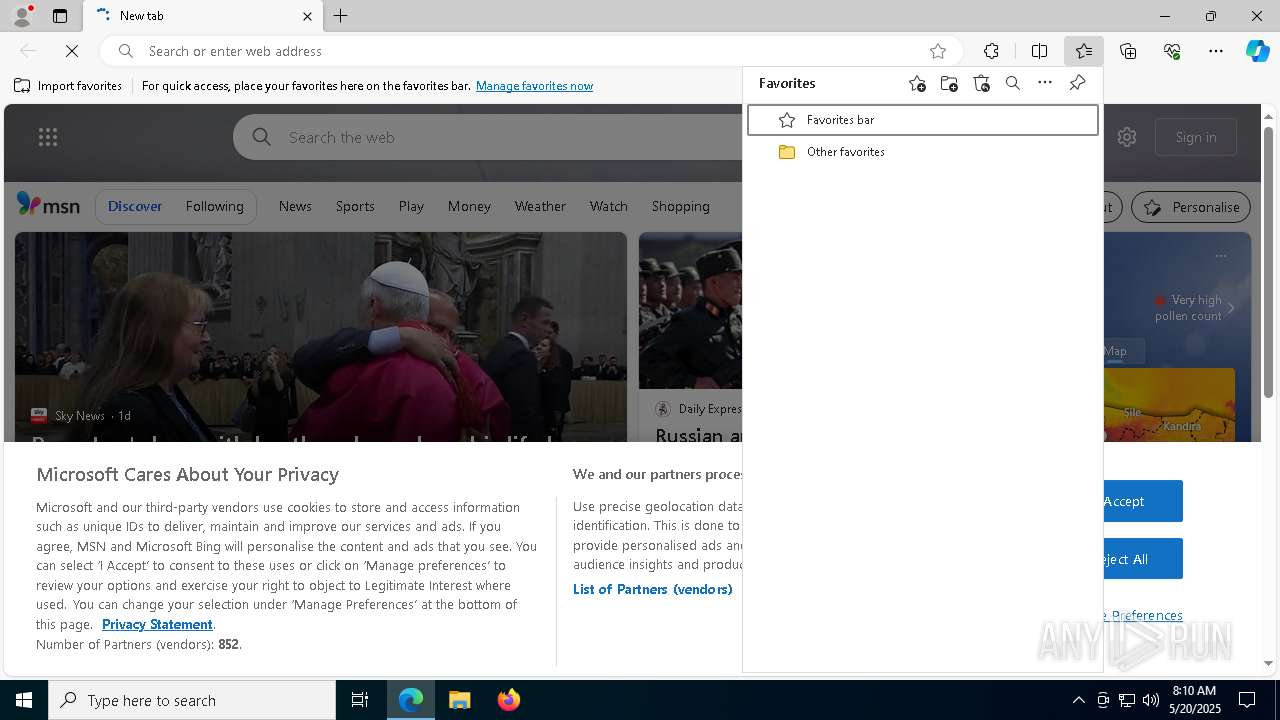The width and height of the screenshot is (1280, 720).
Task: Open the Shopping section
Action: 680,206
